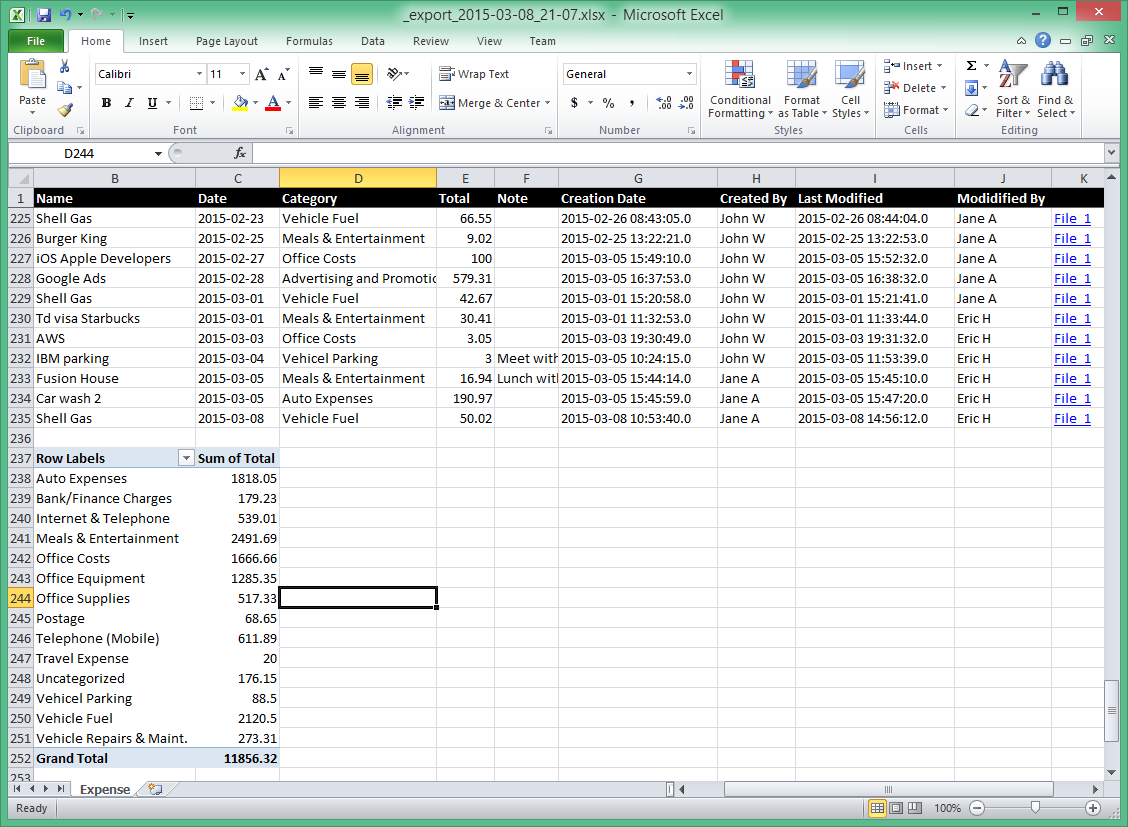Image resolution: width=1128 pixels, height=827 pixels.
Task: Toggle Middle Align
Action: pos(339,73)
